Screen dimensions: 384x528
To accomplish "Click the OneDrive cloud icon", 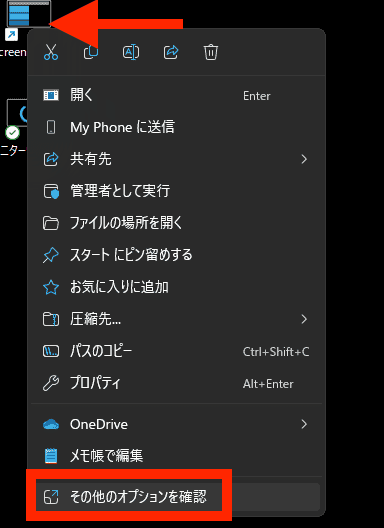I will pos(51,425).
